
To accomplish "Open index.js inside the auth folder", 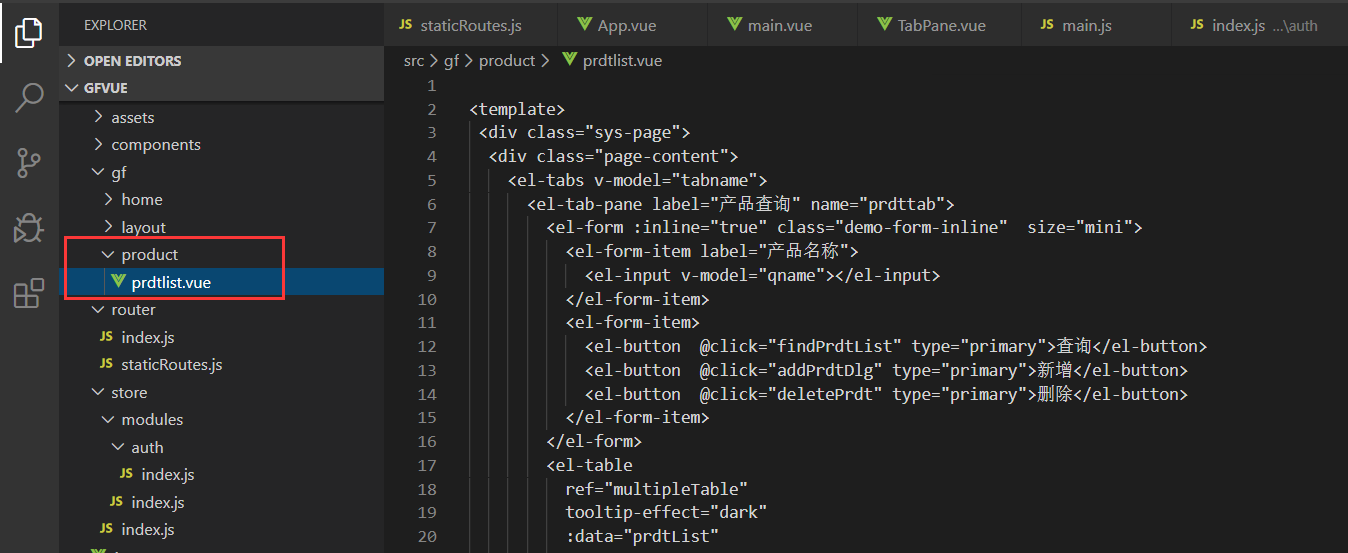I will [222, 474].
